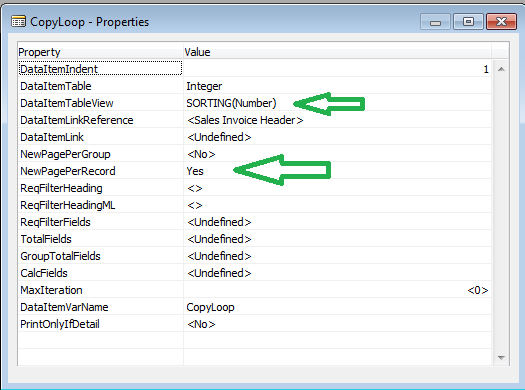Close the CopyLoop Properties window

[x=501, y=22]
